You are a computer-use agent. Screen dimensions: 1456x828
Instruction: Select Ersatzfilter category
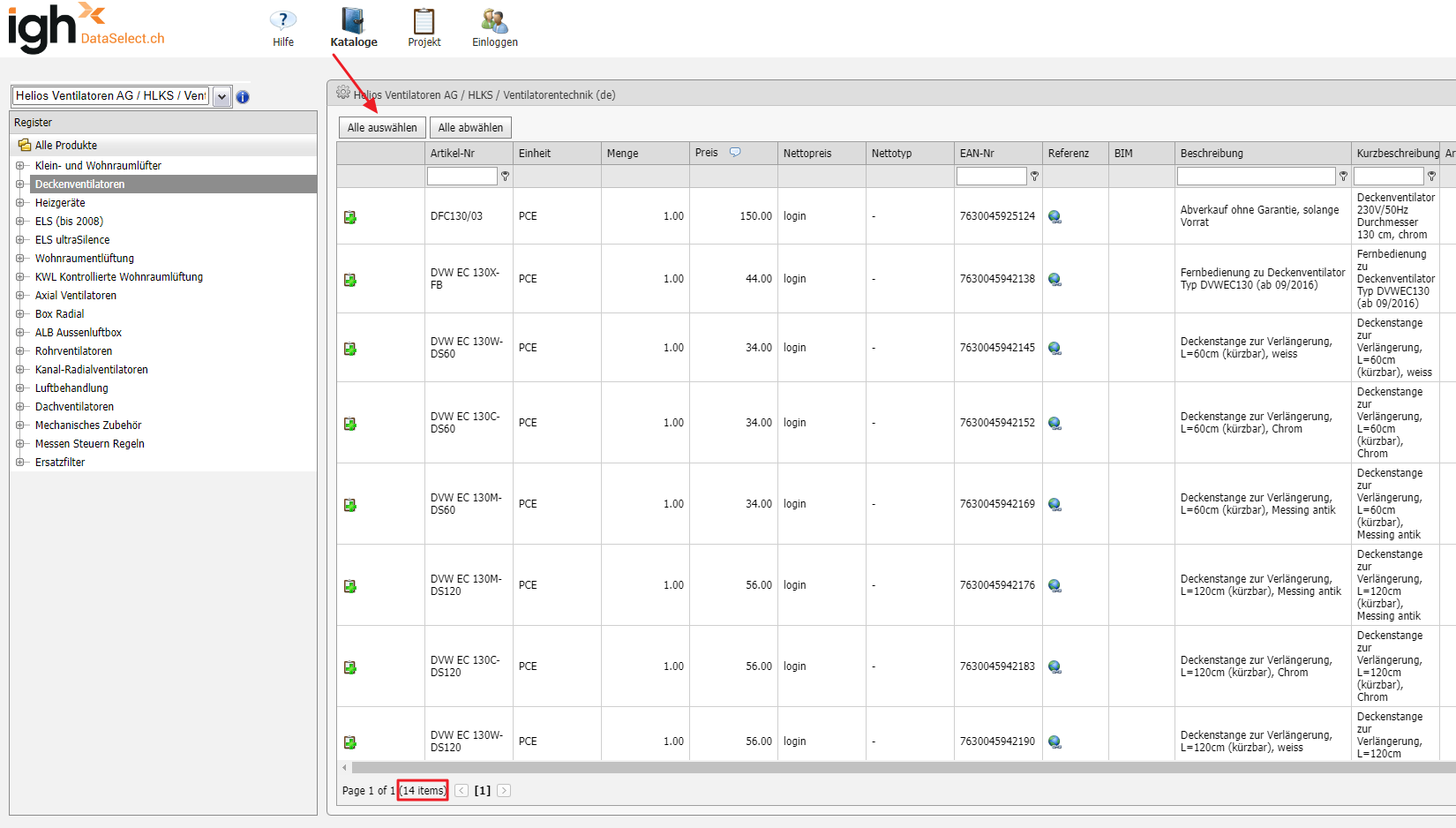tap(60, 463)
